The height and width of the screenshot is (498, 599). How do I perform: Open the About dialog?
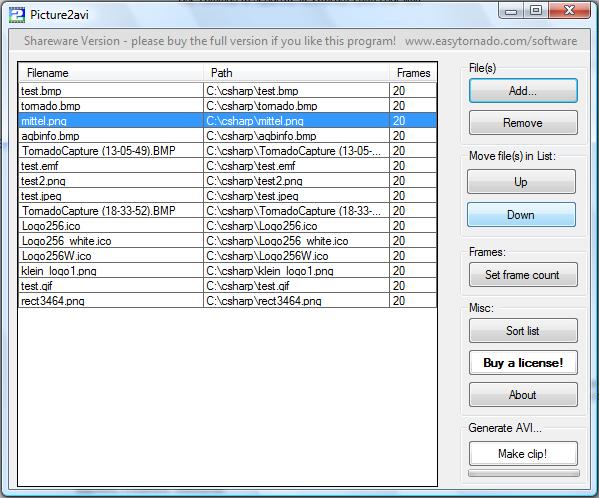(x=523, y=395)
